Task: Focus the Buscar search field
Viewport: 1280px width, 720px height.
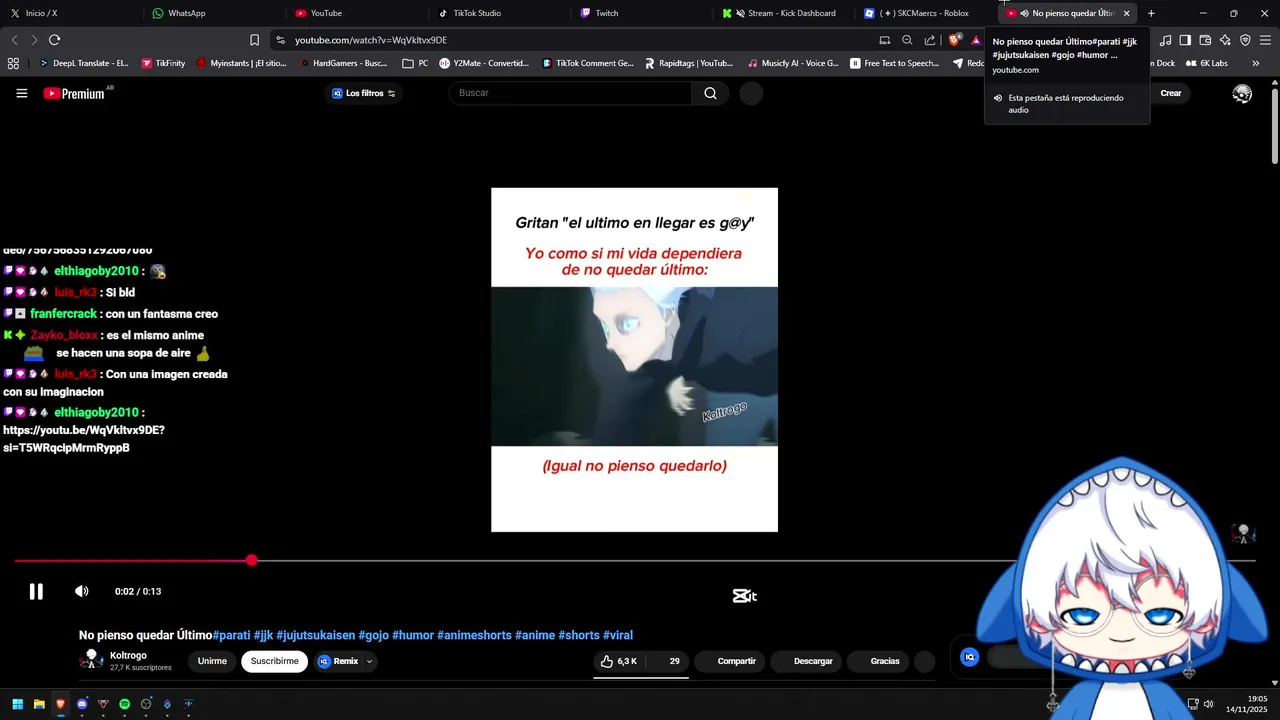Action: click(571, 93)
